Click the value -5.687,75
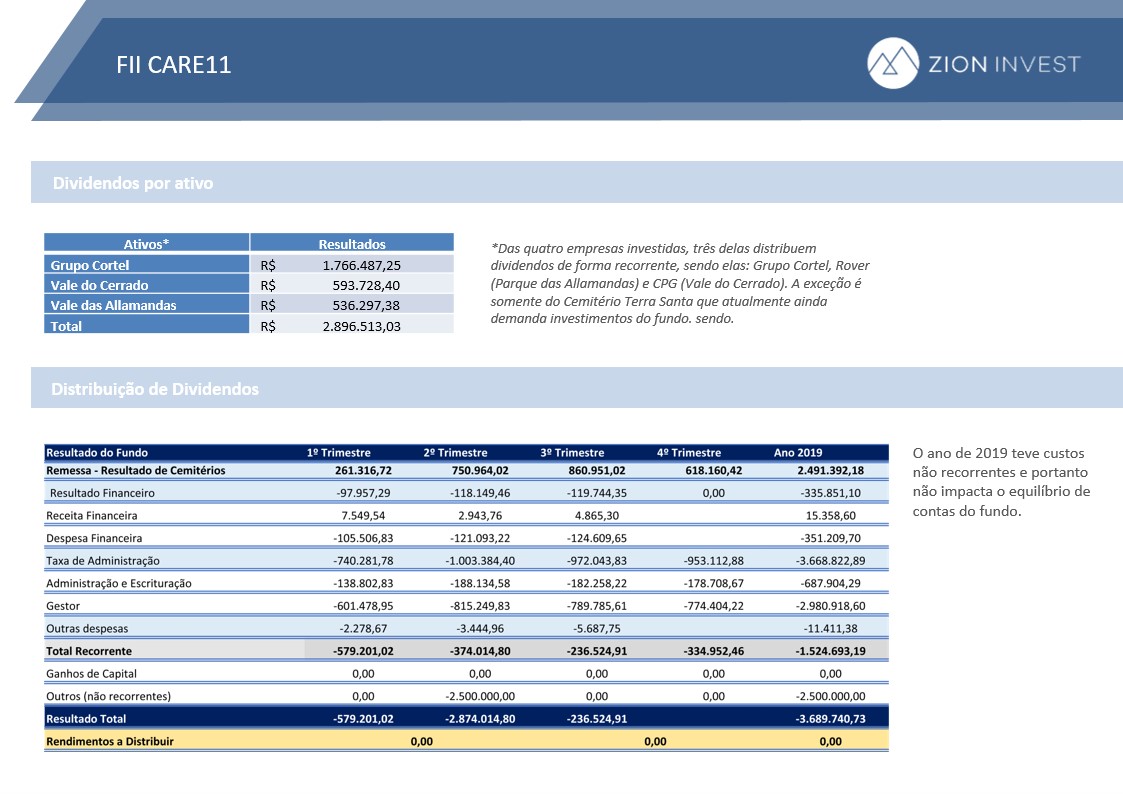 [x=597, y=629]
